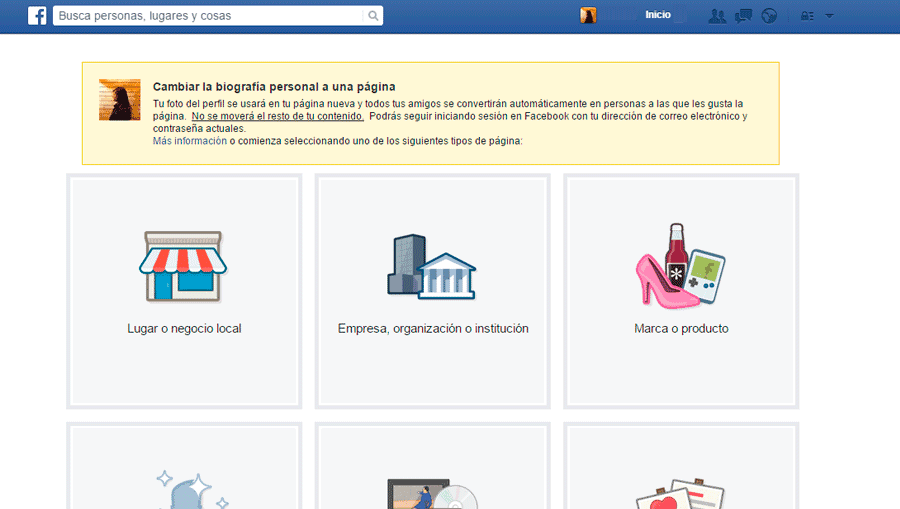Open the messages icon
Viewport: 900px width, 509px height.
pyautogui.click(x=743, y=15)
